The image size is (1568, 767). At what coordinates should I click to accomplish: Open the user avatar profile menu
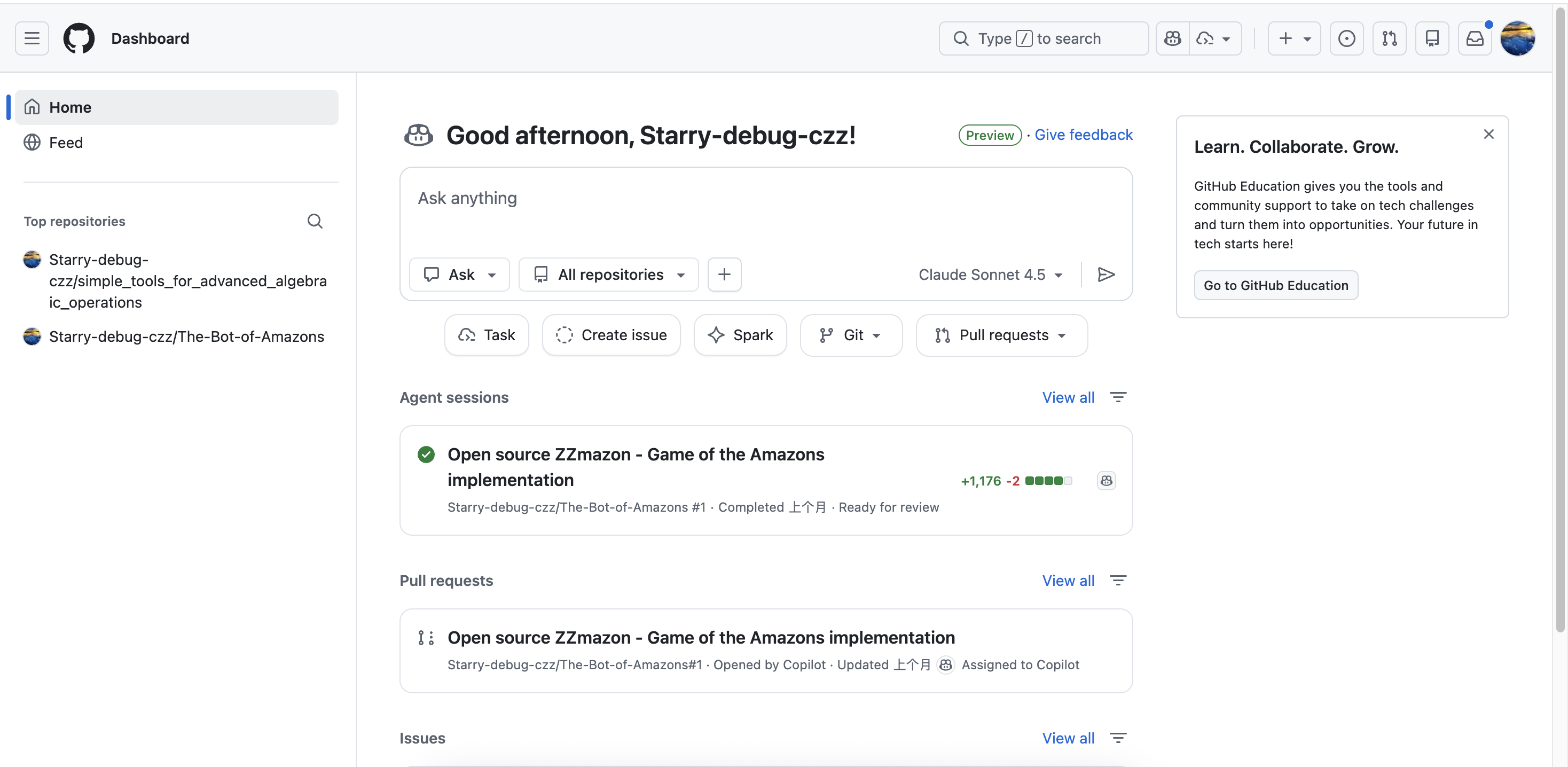[x=1517, y=38]
